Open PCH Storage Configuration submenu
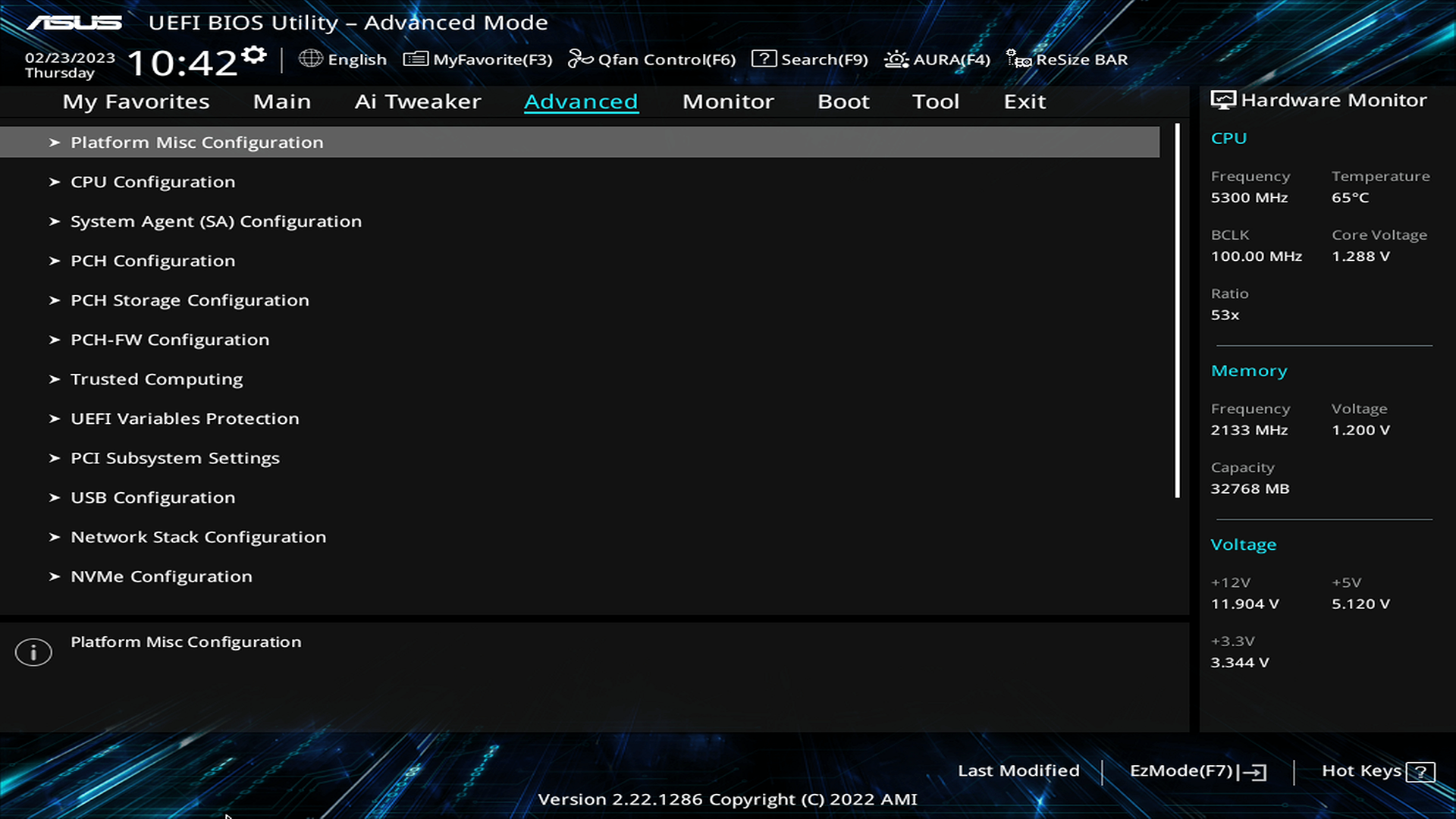Image resolution: width=1456 pixels, height=819 pixels. (x=190, y=300)
